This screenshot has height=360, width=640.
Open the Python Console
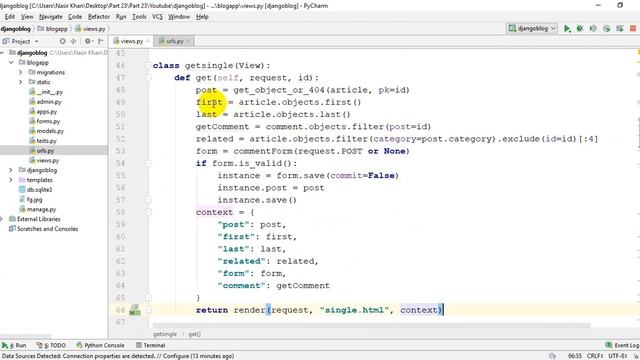click(x=100, y=345)
